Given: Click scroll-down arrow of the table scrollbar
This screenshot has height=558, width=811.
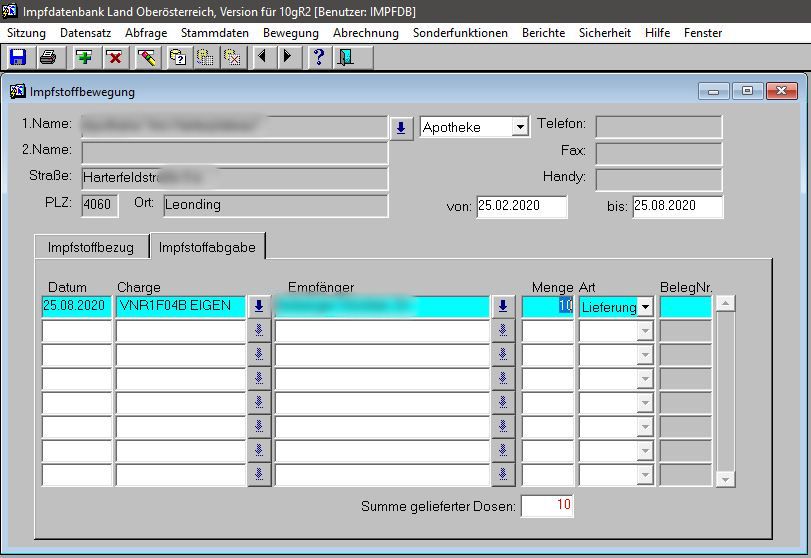Looking at the screenshot, I should pyautogui.click(x=726, y=479).
